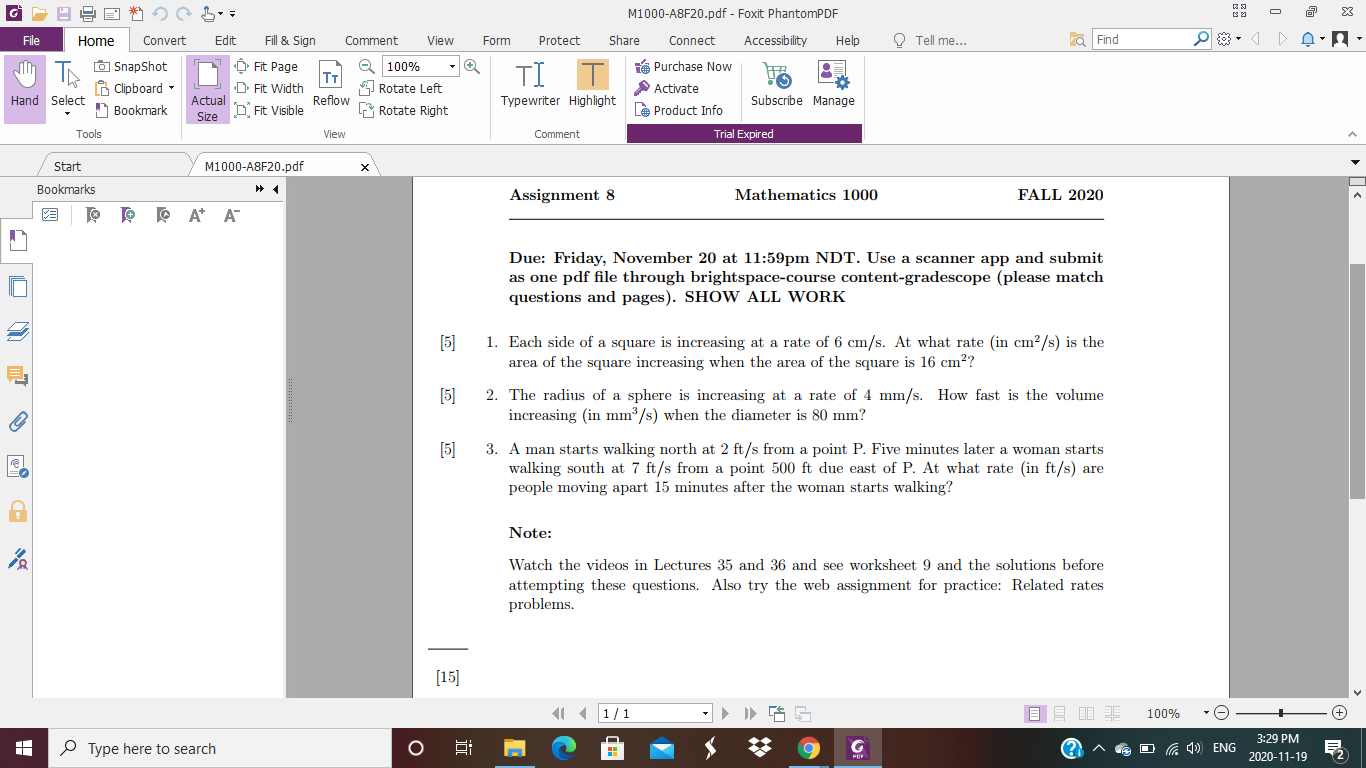
Task: Switch to the Comment ribbon tab
Action: point(371,41)
